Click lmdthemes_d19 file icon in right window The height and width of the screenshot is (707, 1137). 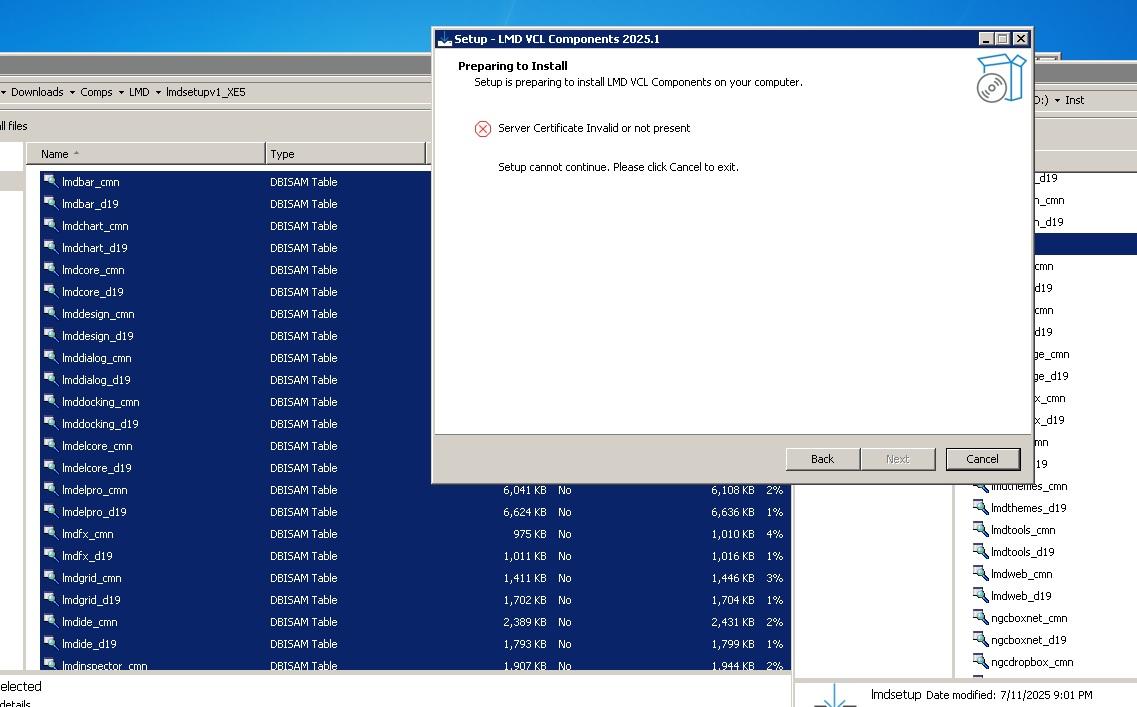click(980, 507)
